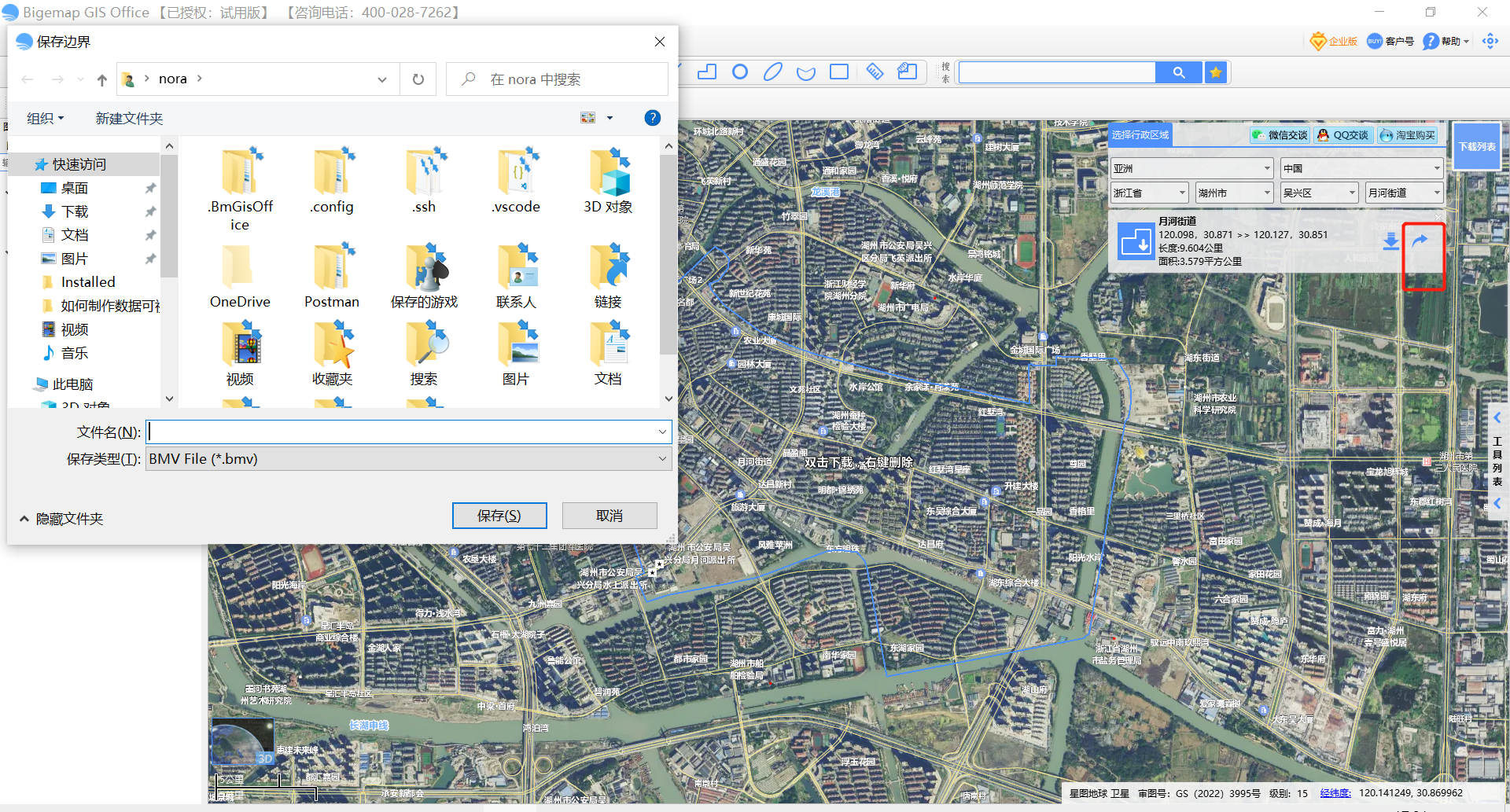1510x812 pixels.
Task: Select the circle drawing tool
Action: pos(739,72)
